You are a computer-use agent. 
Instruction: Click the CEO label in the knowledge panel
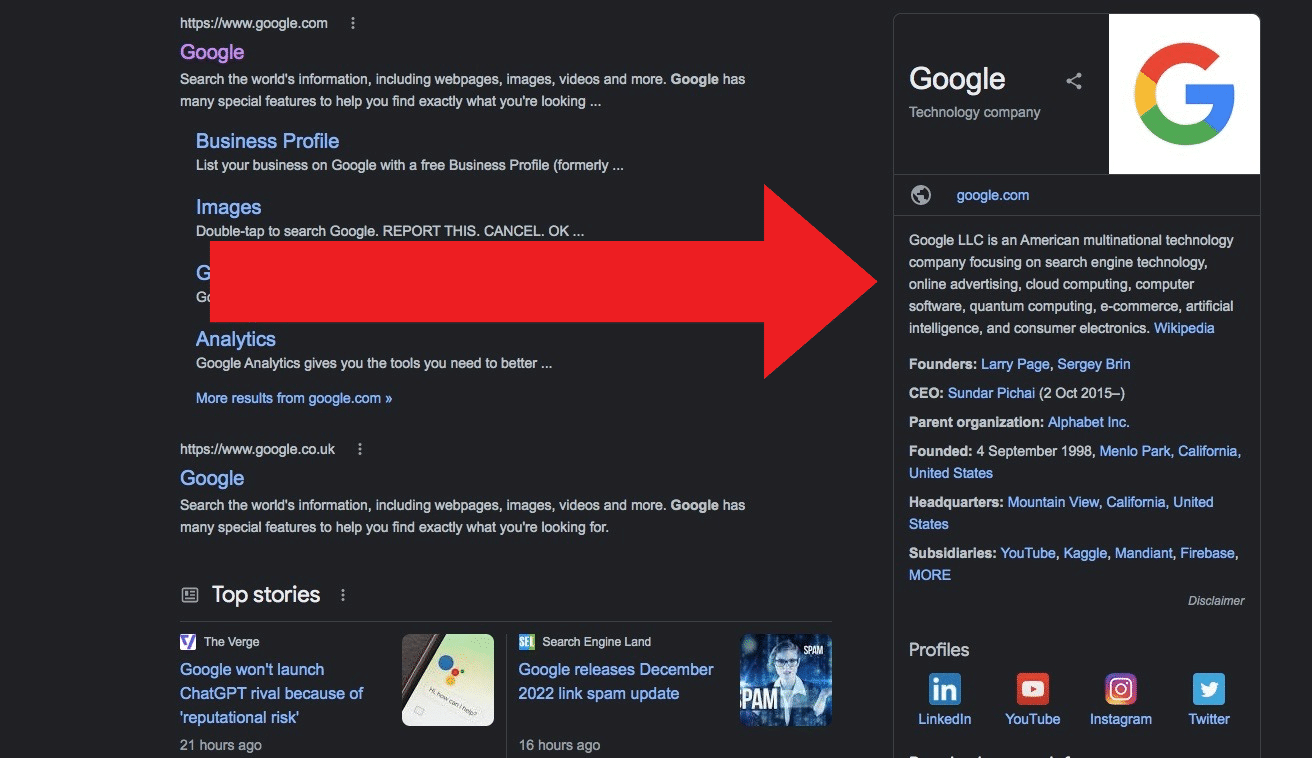point(926,393)
